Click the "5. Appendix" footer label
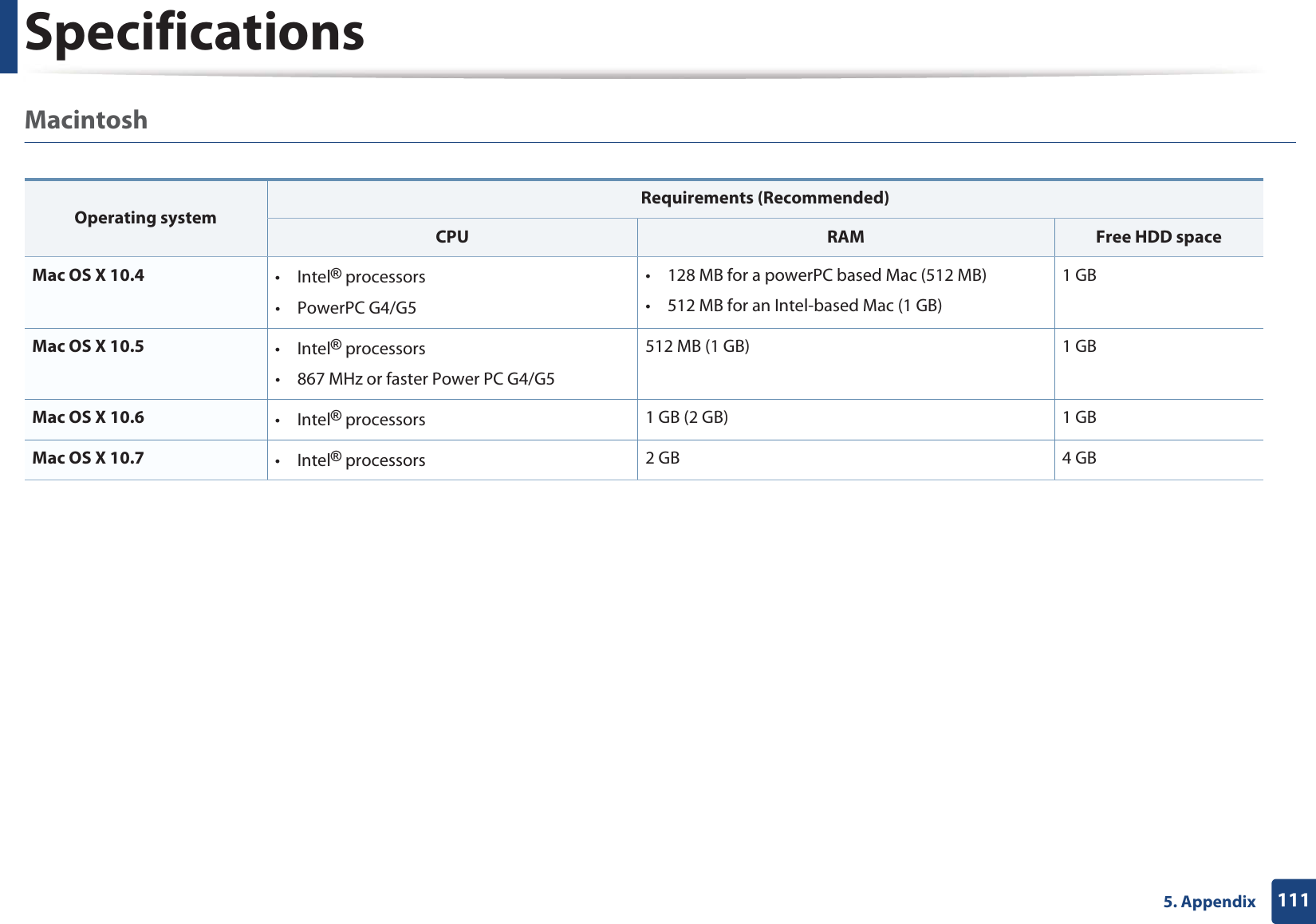 pyautogui.click(x=1209, y=902)
